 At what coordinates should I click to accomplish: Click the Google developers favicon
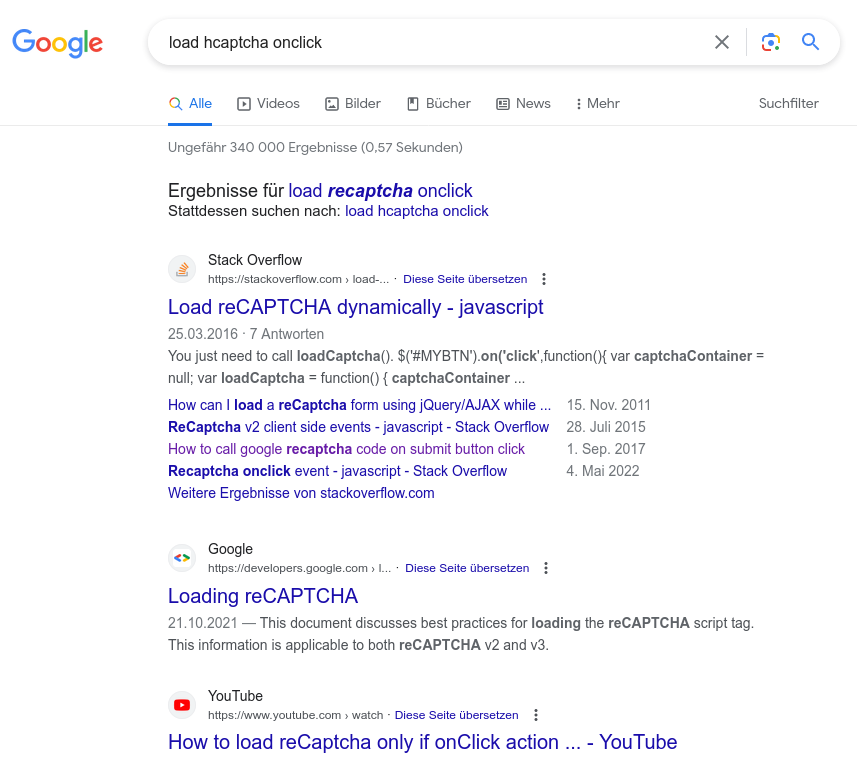(181, 557)
